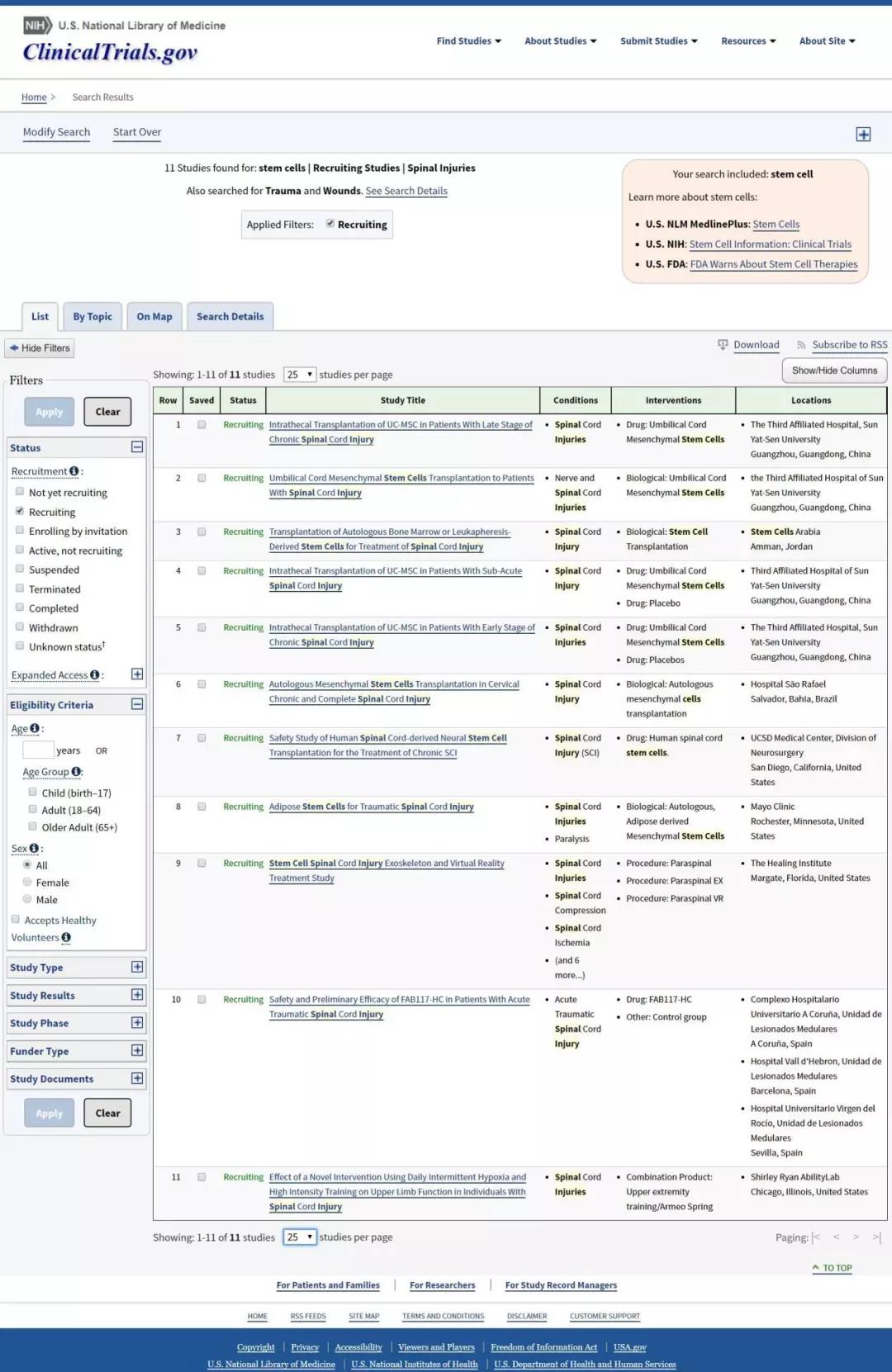
Task: Click the Show/Hide Columns button
Action: tap(834, 371)
